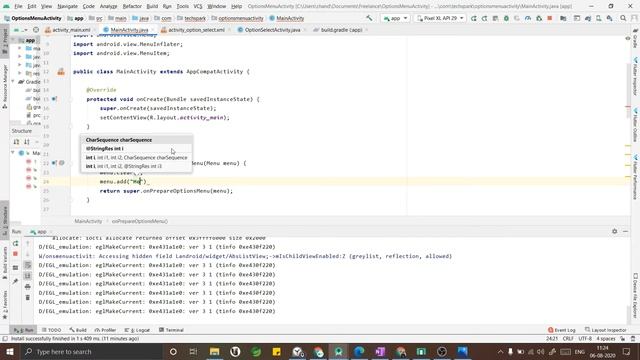
Task: Click the sort alphabetically icon in Structure
Action: pyautogui.click(x=27, y=142)
